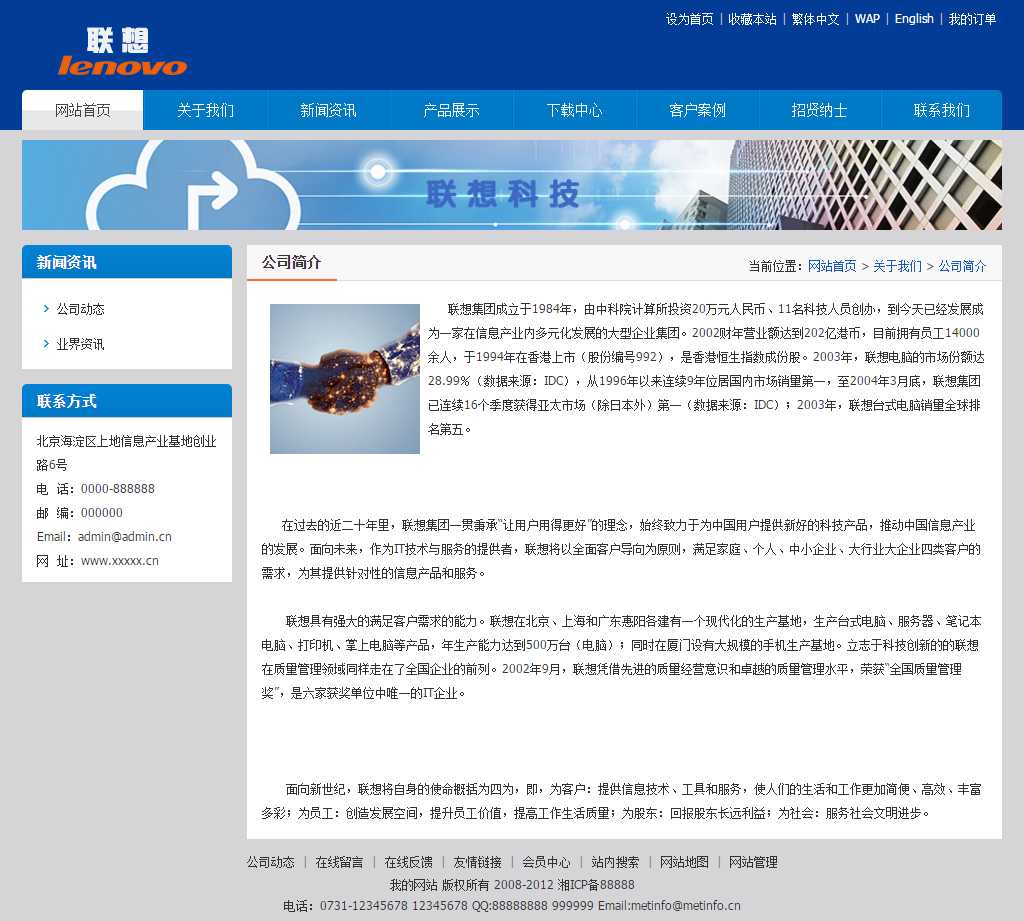Click the 繁体中文 link
The width and height of the screenshot is (1024, 921).
[x=815, y=19]
